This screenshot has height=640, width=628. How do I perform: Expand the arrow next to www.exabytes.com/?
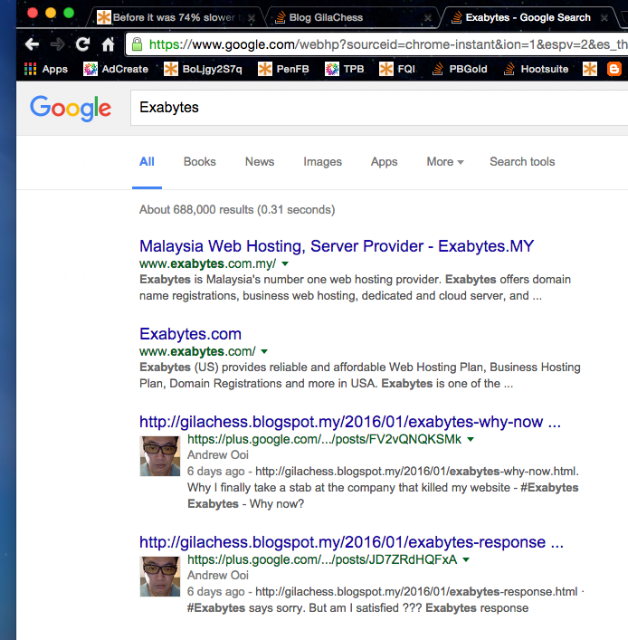coord(264,351)
